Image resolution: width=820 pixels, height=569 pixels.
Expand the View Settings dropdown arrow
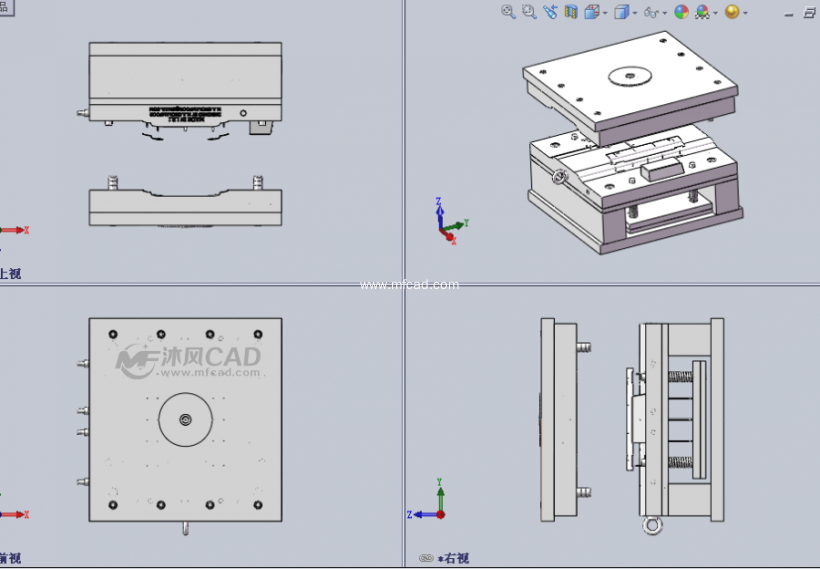coord(745,13)
